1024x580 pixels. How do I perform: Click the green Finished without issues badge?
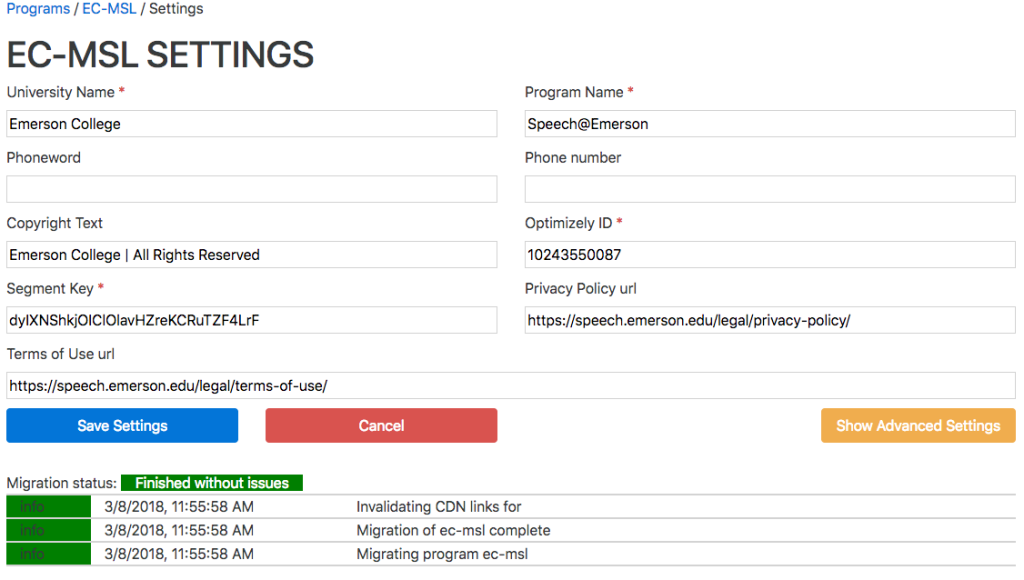[212, 483]
